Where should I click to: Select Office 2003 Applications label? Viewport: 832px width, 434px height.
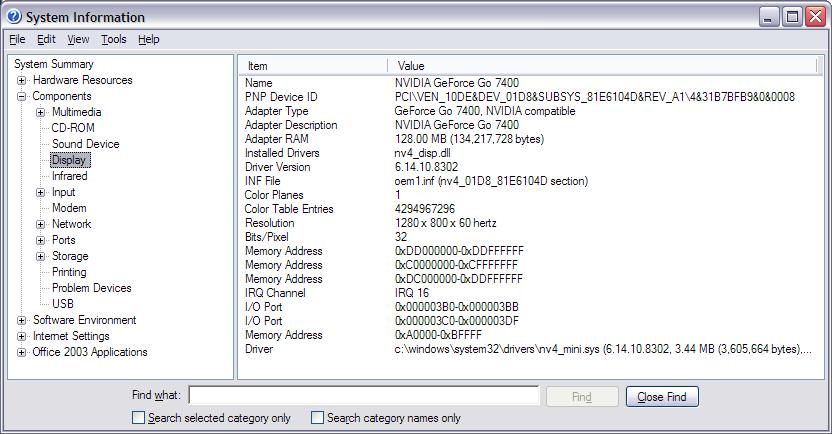[90, 352]
